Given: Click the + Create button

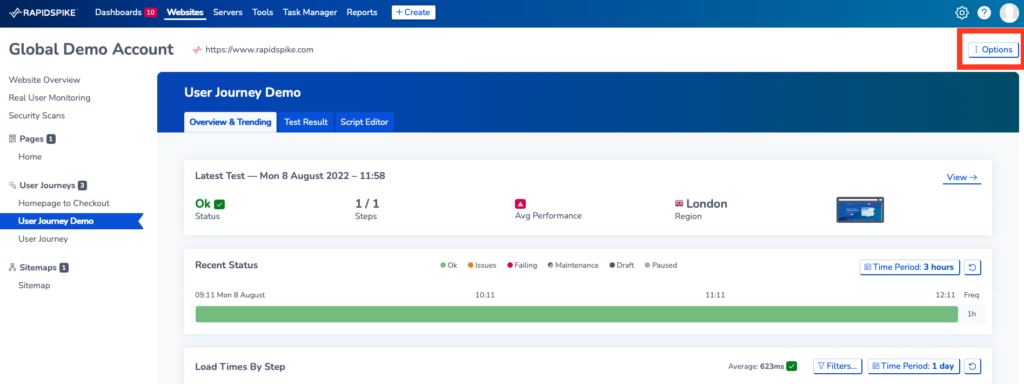Looking at the screenshot, I should tap(413, 12).
